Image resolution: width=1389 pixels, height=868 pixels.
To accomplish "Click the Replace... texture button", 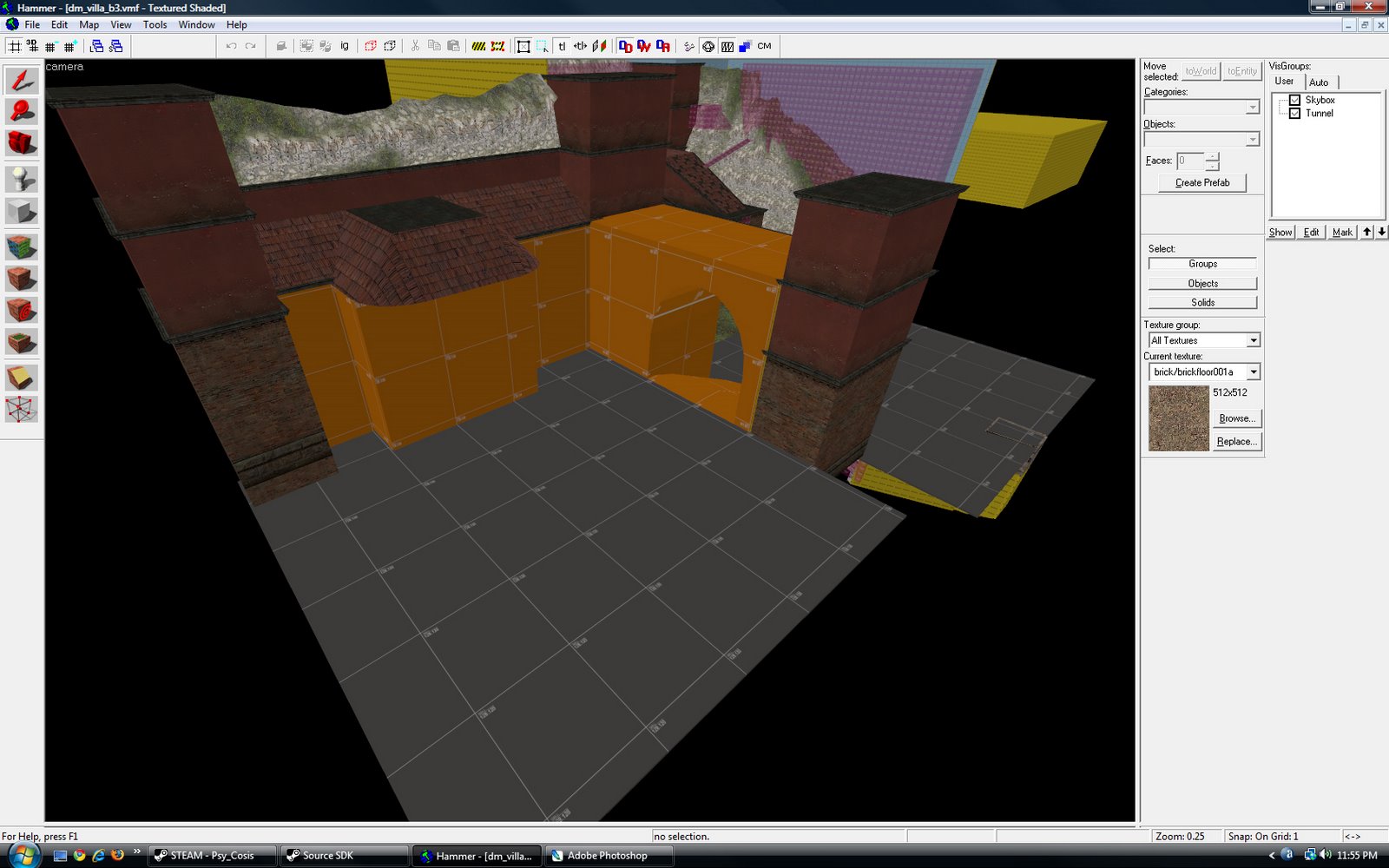I will pyautogui.click(x=1236, y=441).
